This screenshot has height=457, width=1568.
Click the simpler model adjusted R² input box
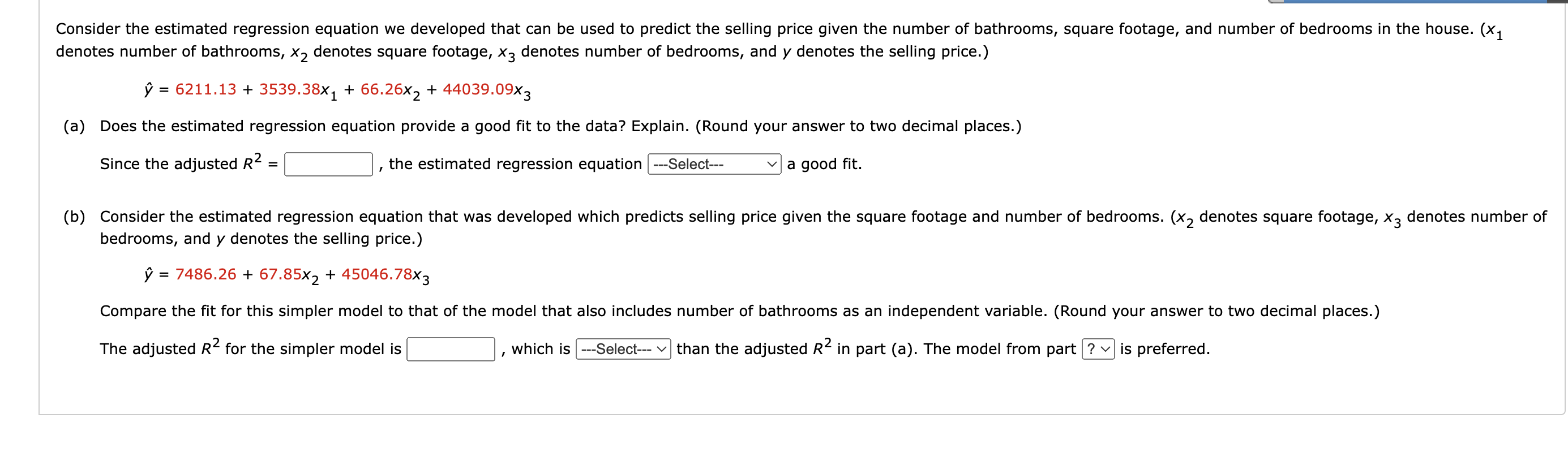coord(451,350)
